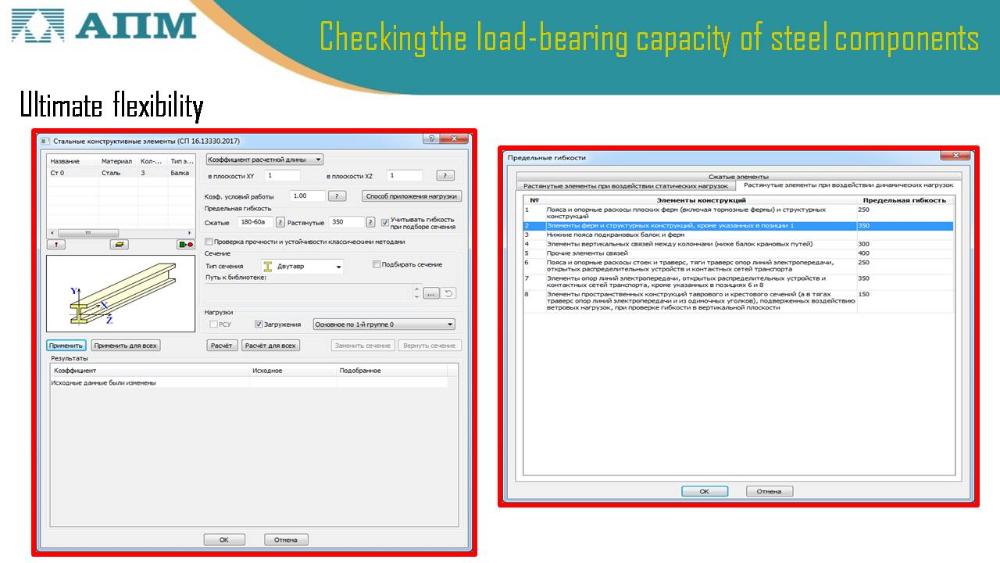The width and height of the screenshot is (1000, 563).
Task: Click the up-arrow button under the elements list
Action: point(58,244)
